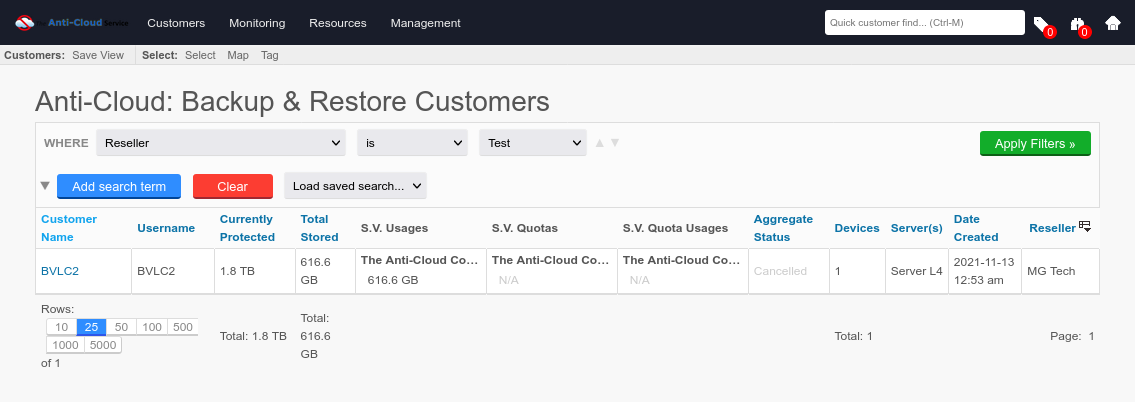Viewport: 1135px width, 402px height.
Task: Focus the Quick customer find field
Action: (x=925, y=22)
